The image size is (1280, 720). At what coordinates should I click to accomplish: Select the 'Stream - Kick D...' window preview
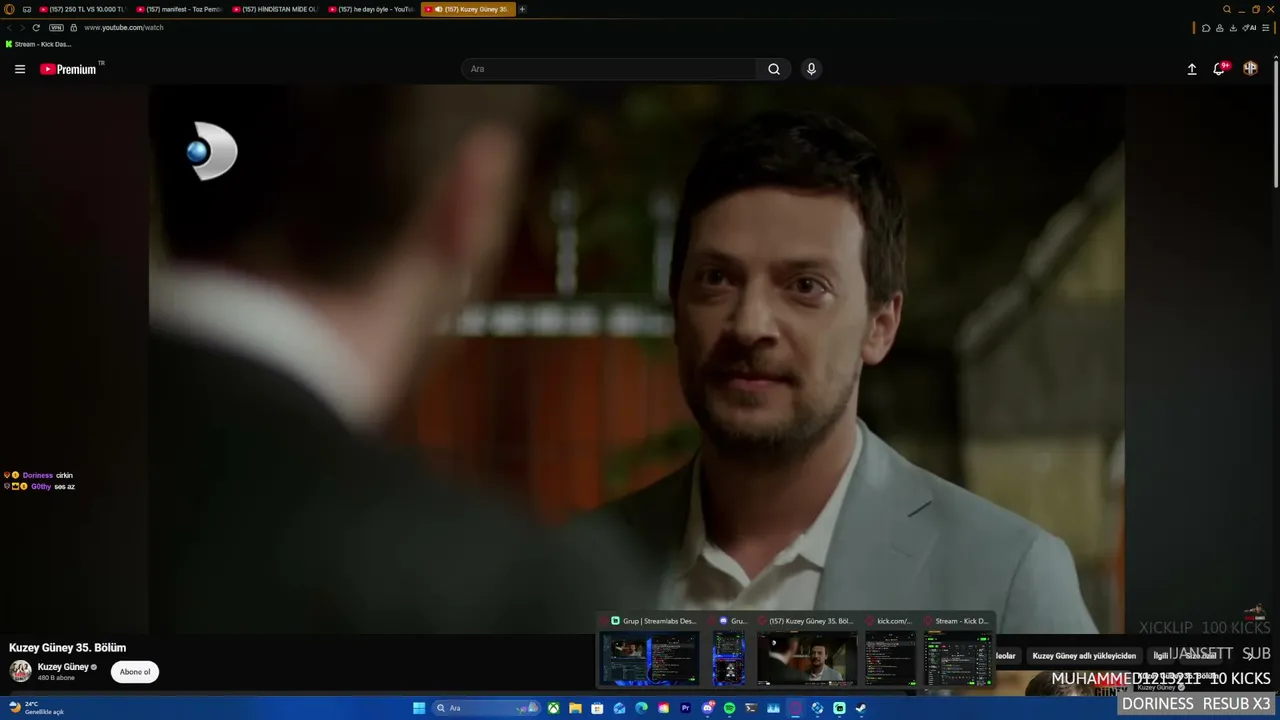(957, 650)
